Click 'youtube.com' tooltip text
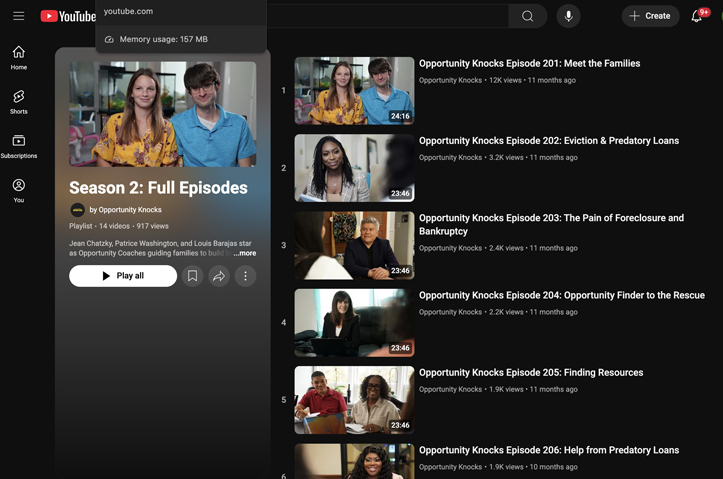Screen dimensions: 723x479 (128, 11)
